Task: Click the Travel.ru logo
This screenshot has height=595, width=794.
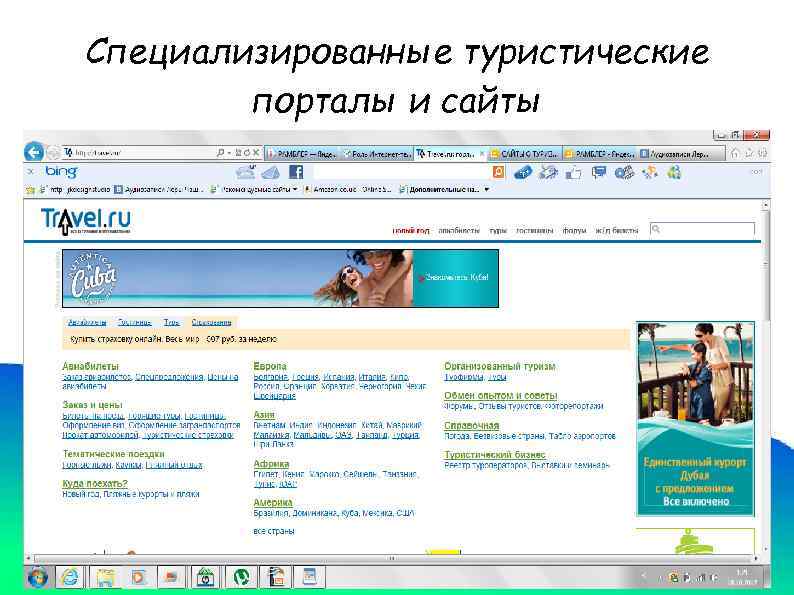Action: (86, 221)
